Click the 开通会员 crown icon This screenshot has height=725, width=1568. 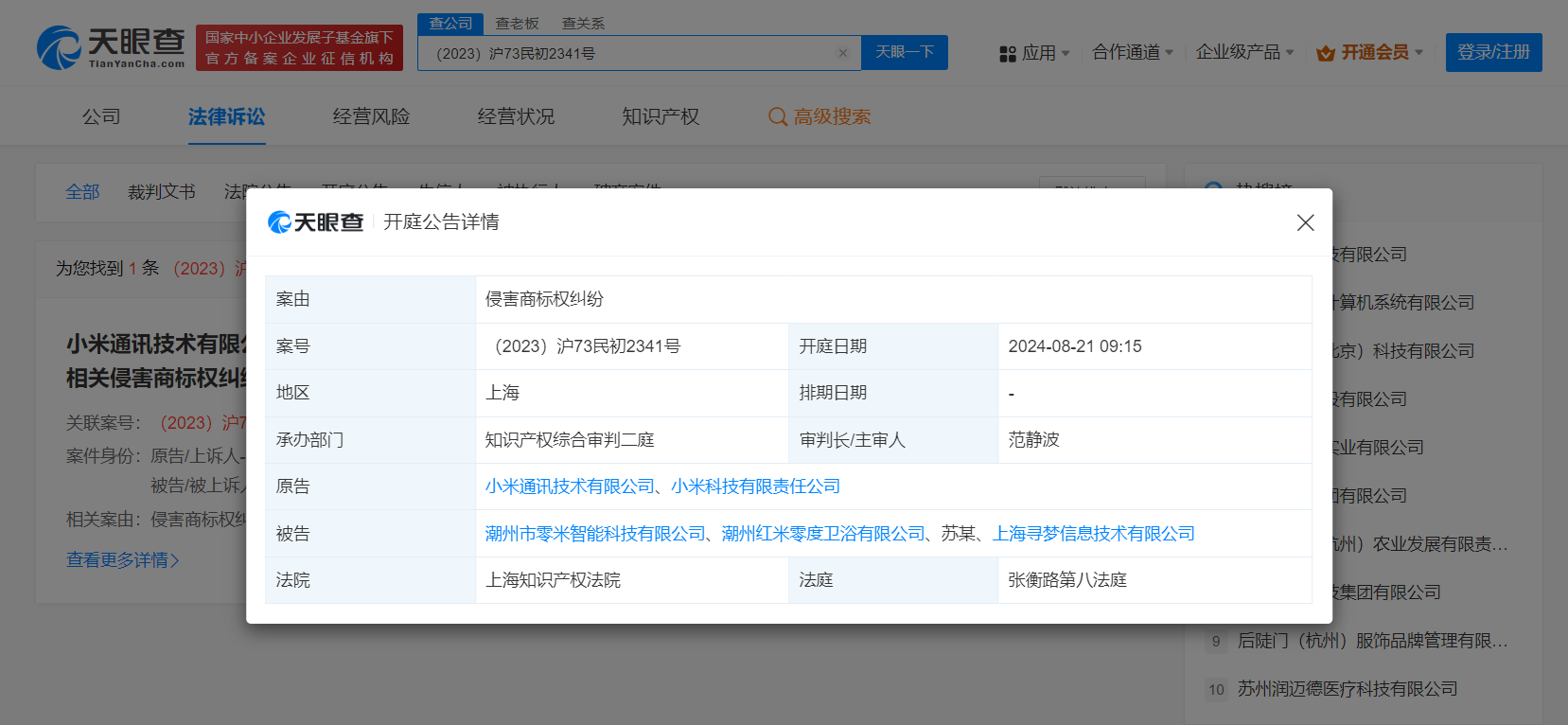[1326, 53]
